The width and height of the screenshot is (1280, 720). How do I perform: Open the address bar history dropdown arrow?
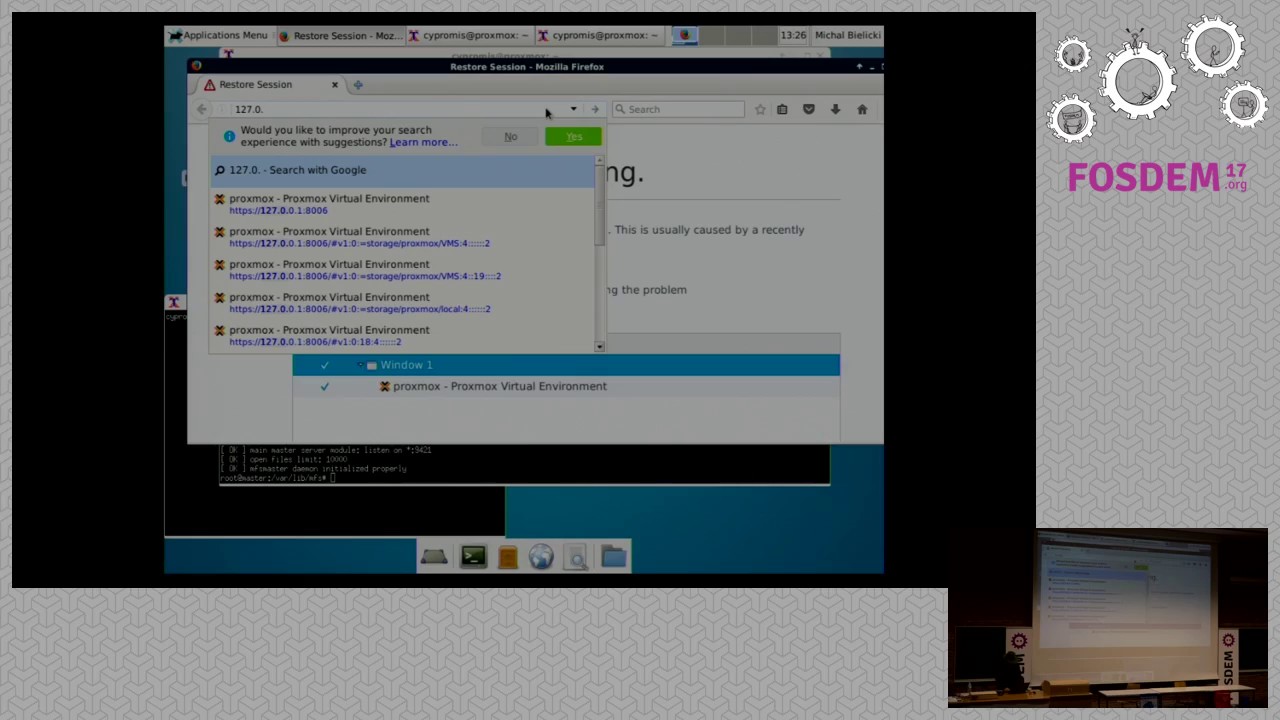[x=573, y=109]
